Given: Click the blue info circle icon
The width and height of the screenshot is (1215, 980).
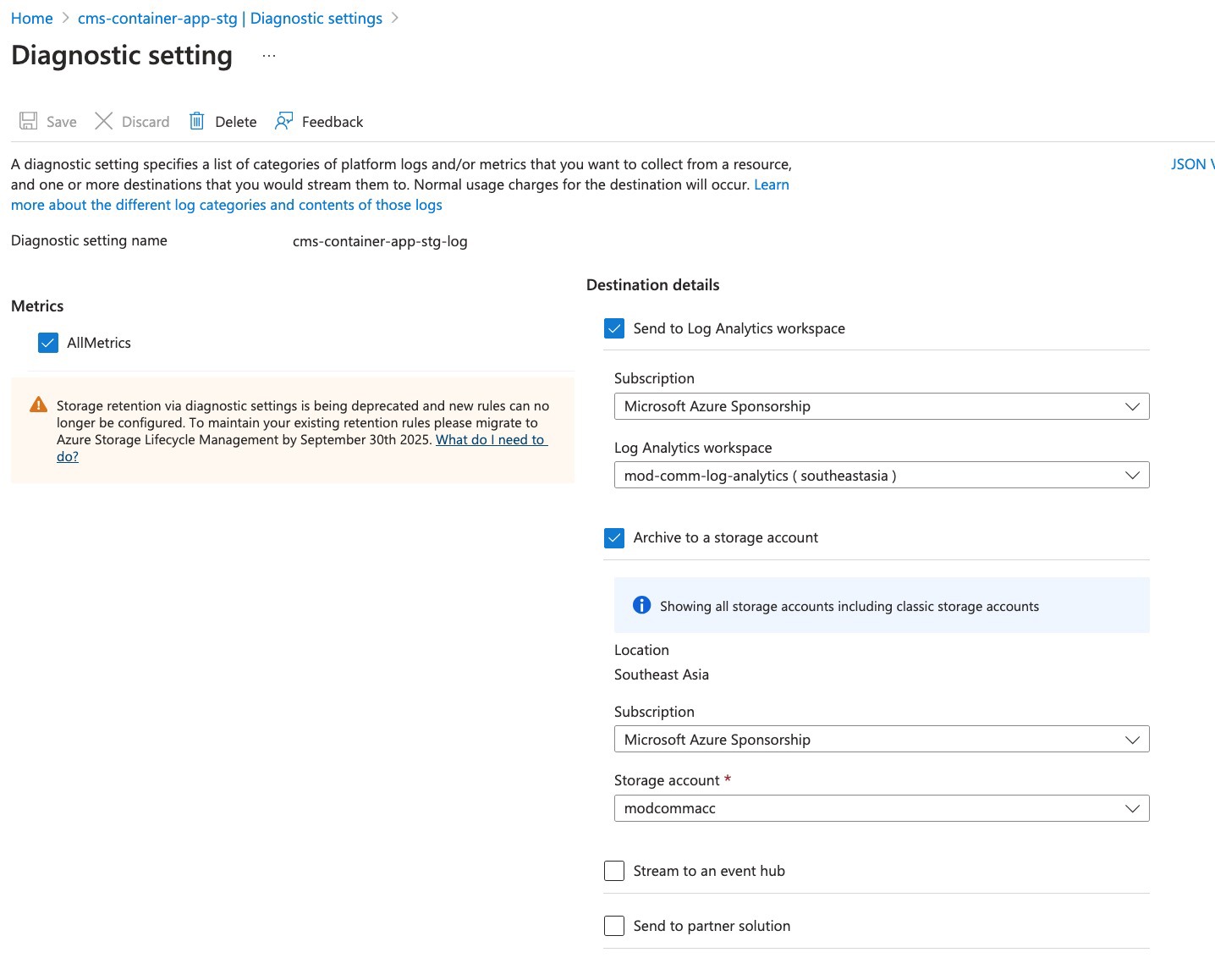Looking at the screenshot, I should [642, 605].
